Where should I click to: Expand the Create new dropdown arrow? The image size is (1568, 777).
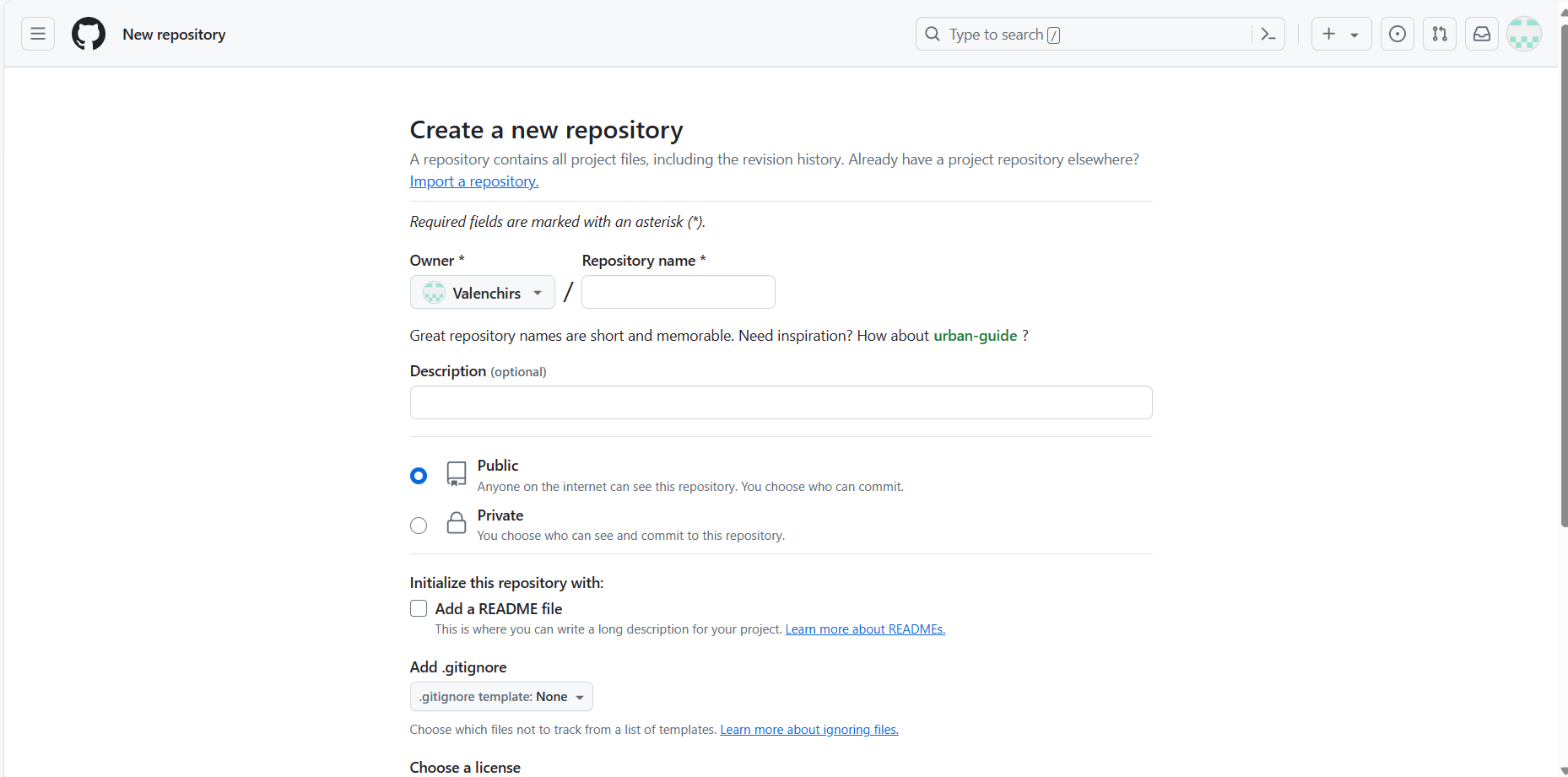point(1354,35)
